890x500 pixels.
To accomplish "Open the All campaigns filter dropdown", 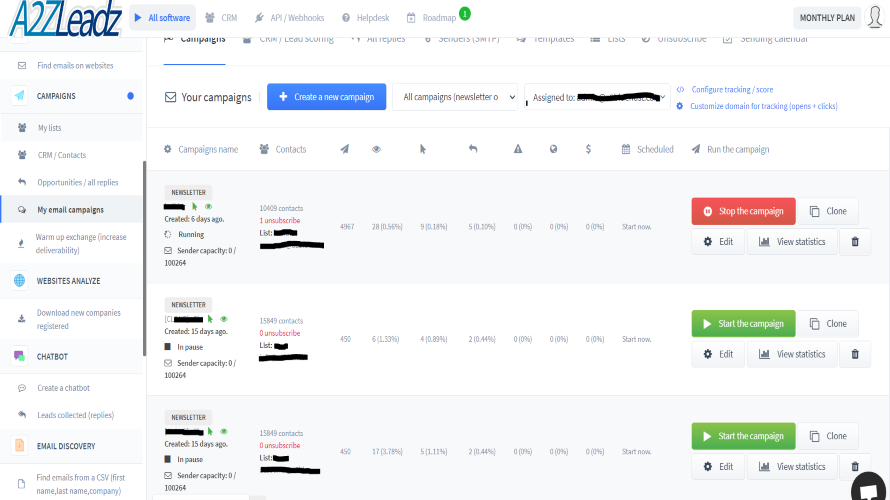I will pyautogui.click(x=455, y=97).
